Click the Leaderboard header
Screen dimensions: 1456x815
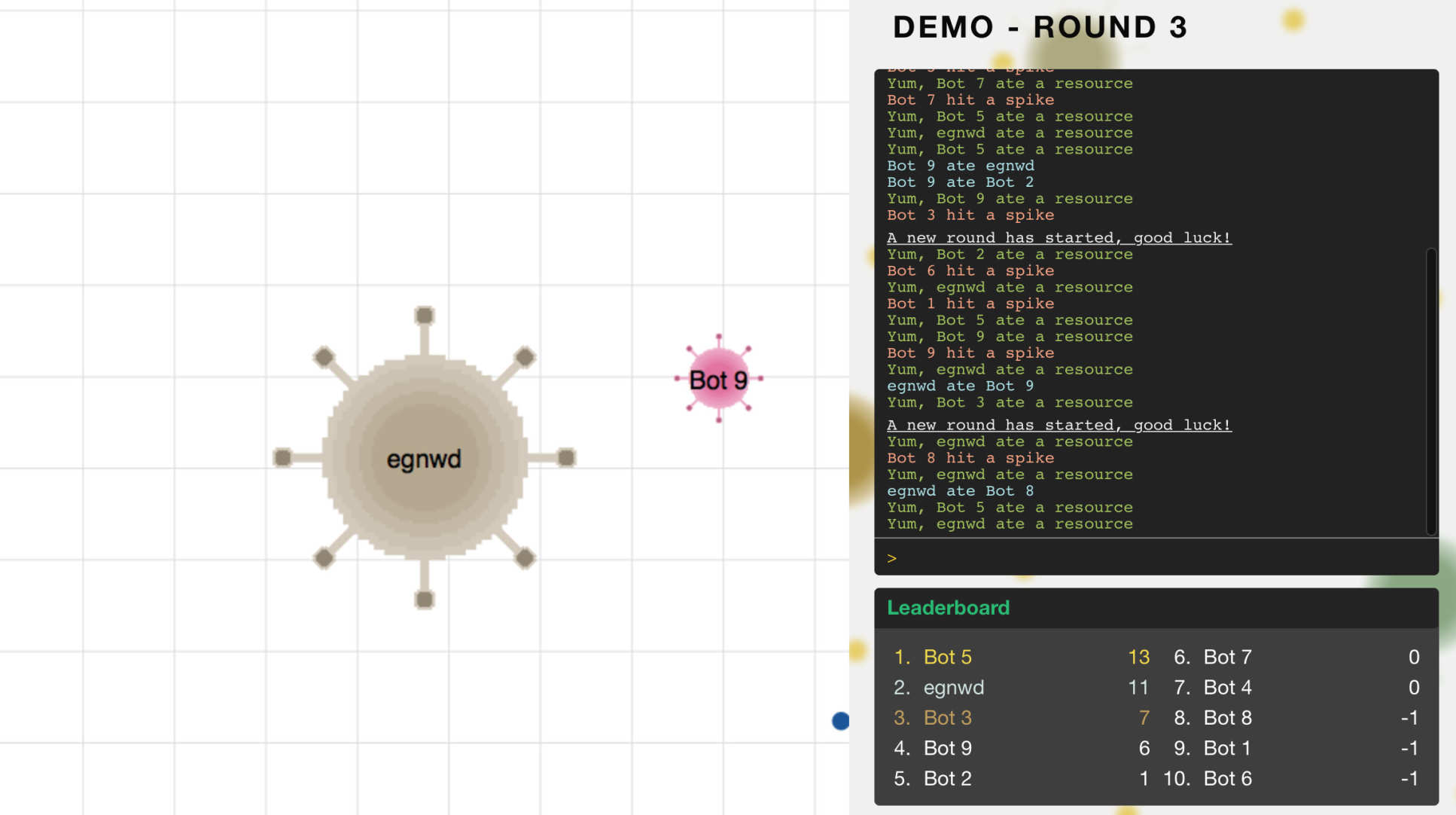coord(948,608)
